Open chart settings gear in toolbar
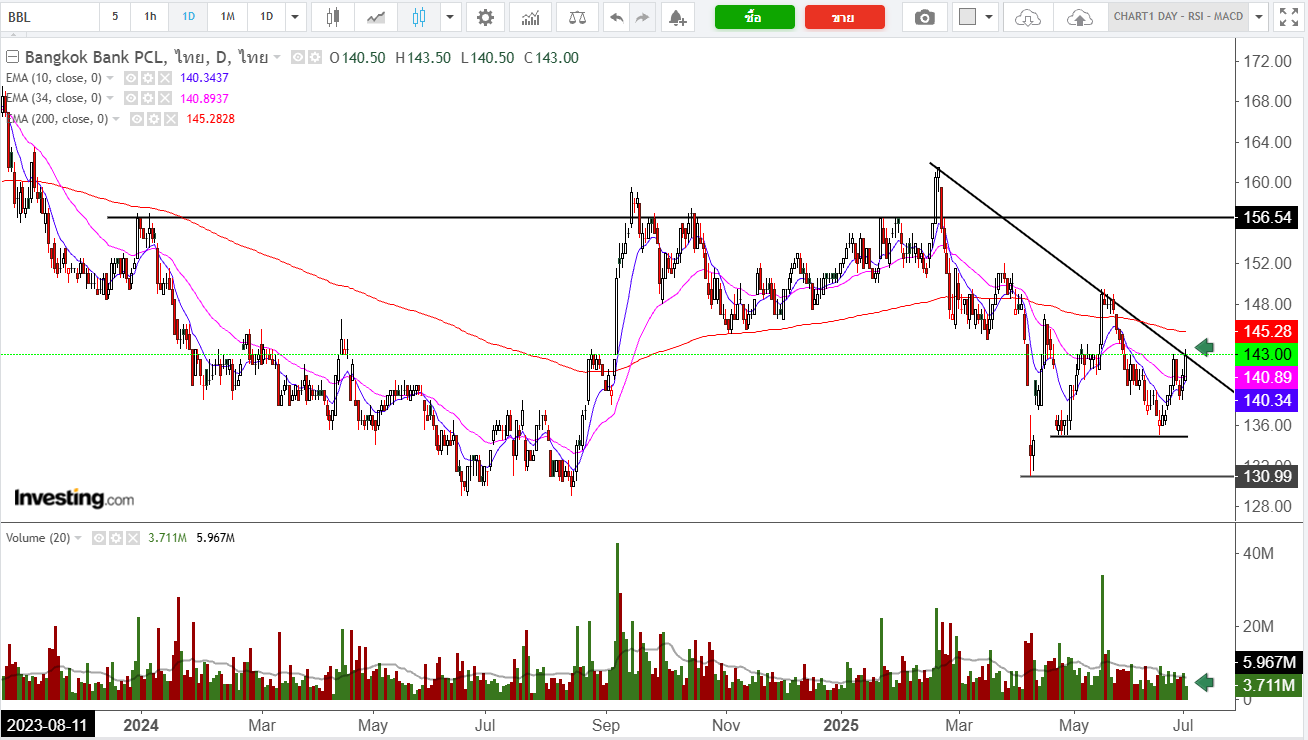Image resolution: width=1308 pixels, height=740 pixels. coord(485,17)
